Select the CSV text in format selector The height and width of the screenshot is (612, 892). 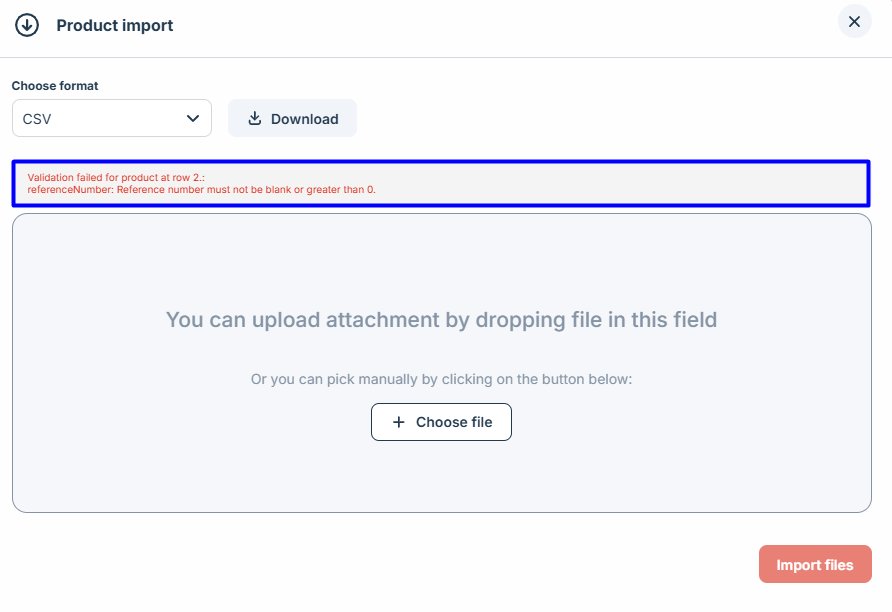tap(37, 119)
